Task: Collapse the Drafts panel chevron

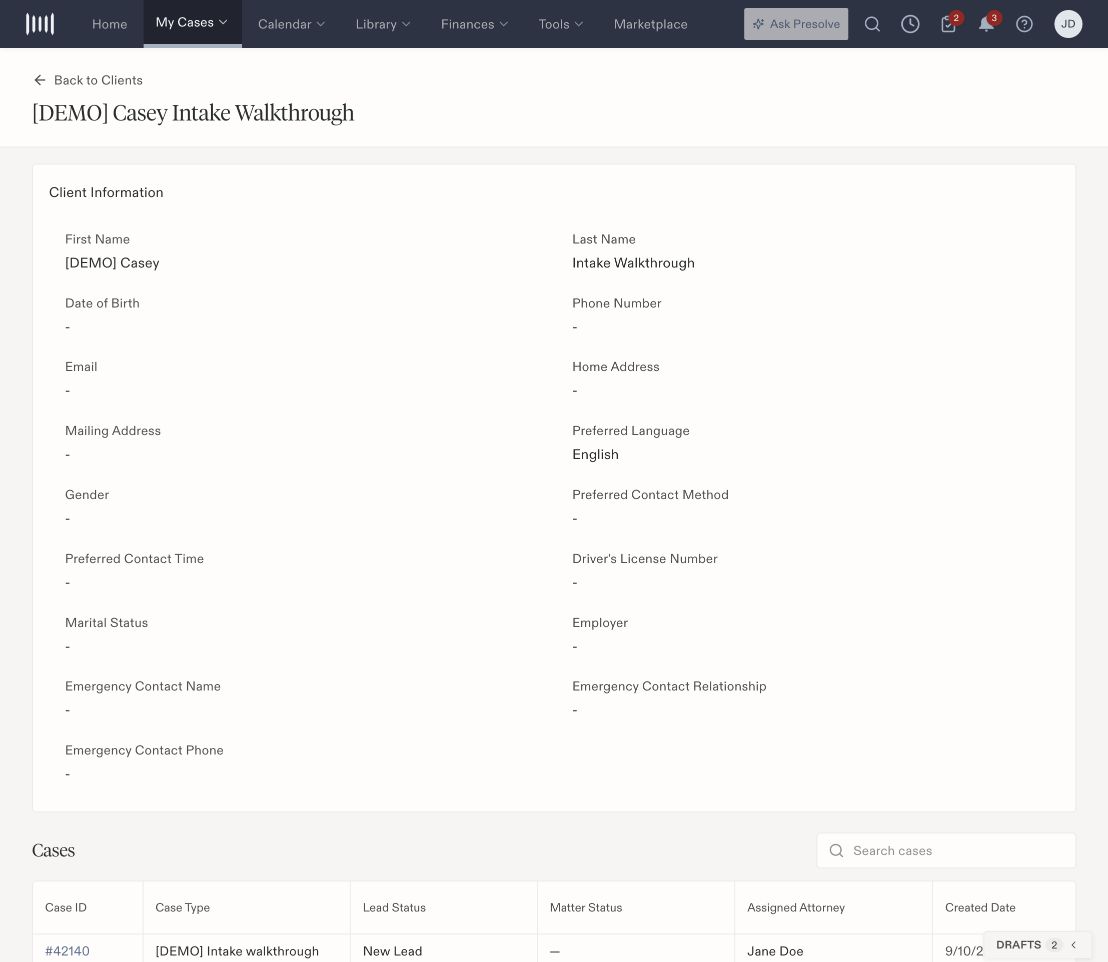Action: pyautogui.click(x=1074, y=945)
